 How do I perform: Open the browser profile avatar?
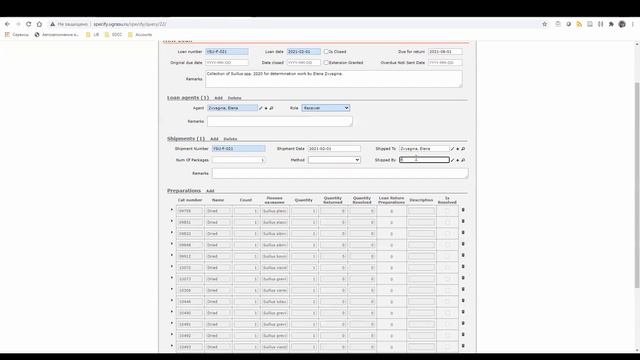coord(622,24)
